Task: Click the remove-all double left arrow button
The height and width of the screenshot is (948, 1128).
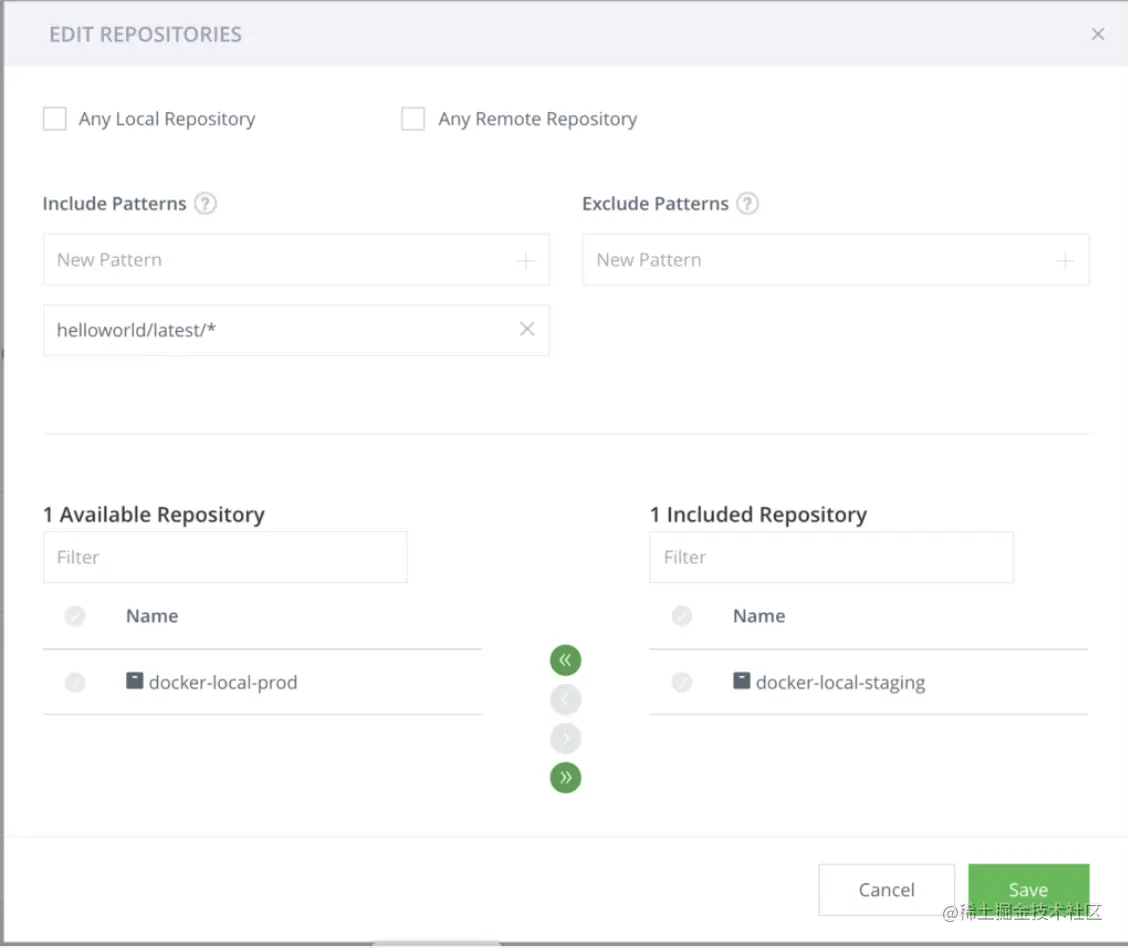Action: pos(565,660)
